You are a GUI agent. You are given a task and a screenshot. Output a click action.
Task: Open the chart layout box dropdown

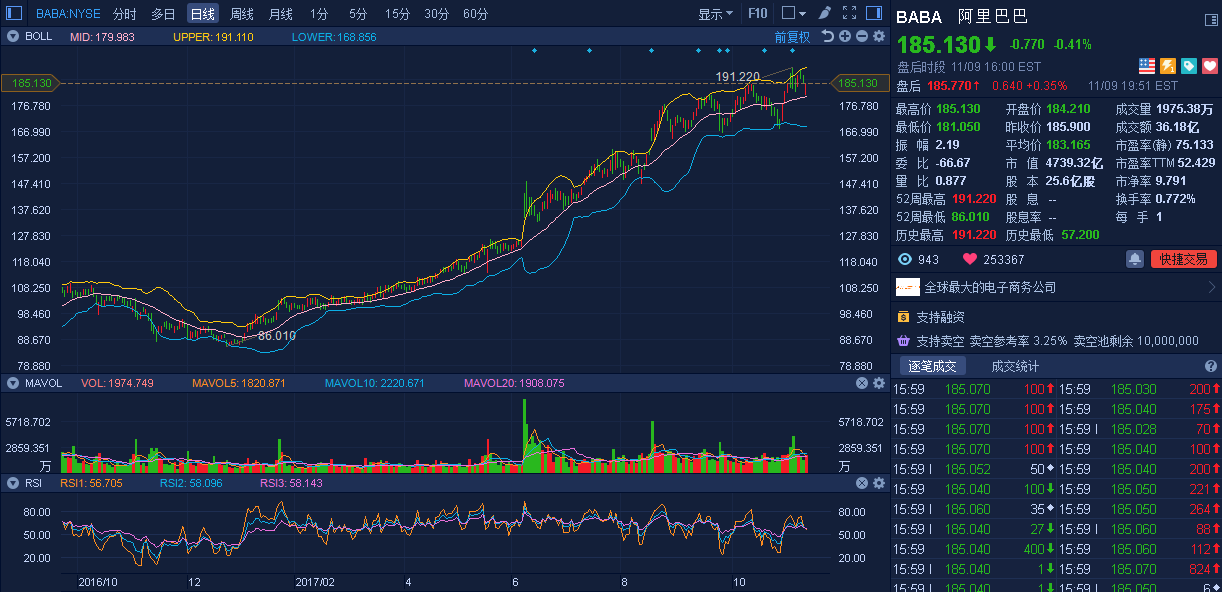[x=793, y=14]
